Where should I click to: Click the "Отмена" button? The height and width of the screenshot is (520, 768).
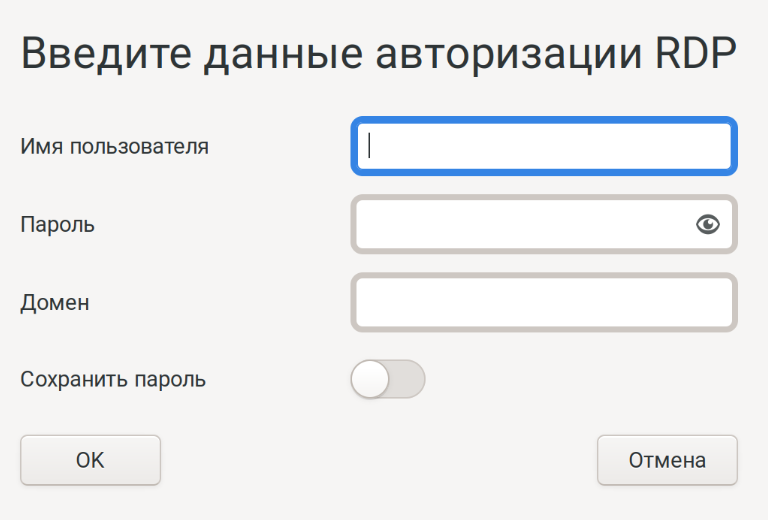[667, 460]
